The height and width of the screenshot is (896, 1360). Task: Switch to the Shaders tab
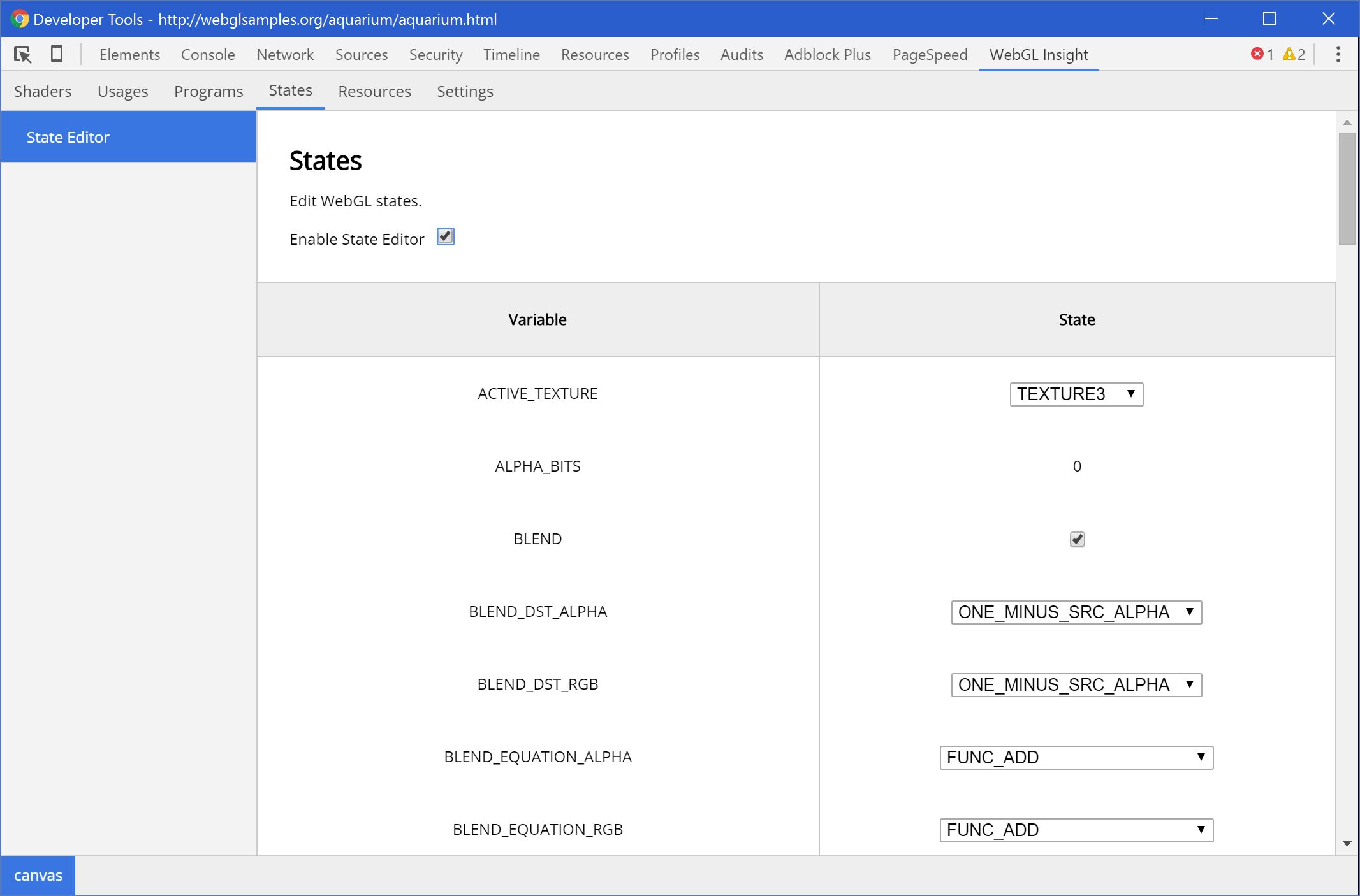tap(42, 91)
